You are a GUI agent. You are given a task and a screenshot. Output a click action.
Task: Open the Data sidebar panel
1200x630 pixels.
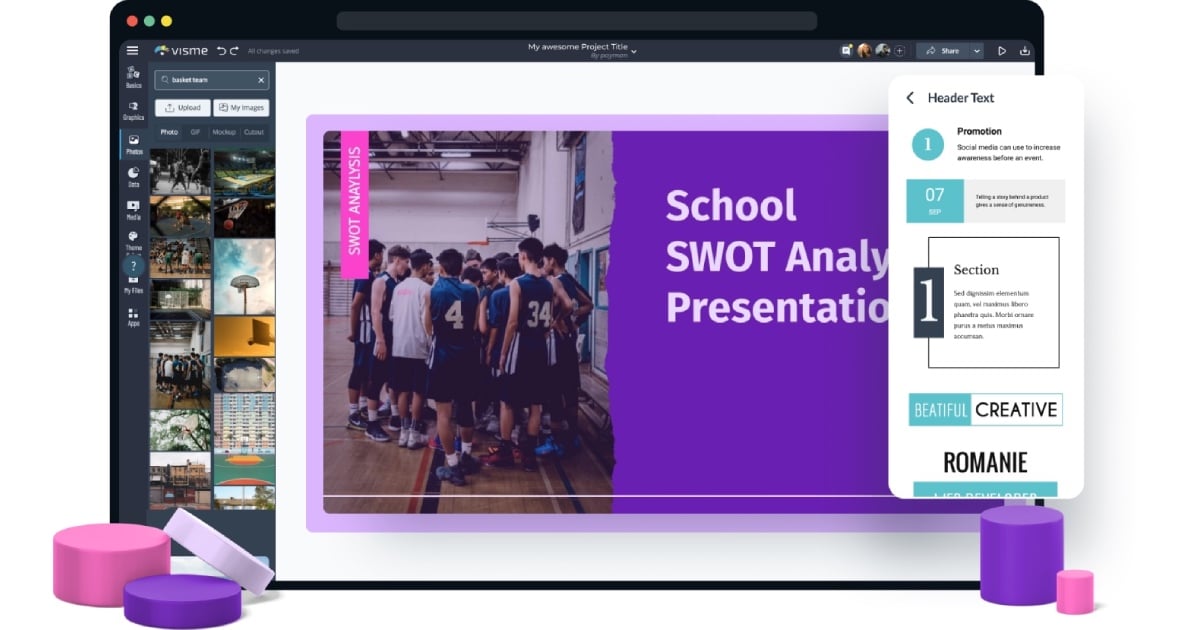point(133,177)
